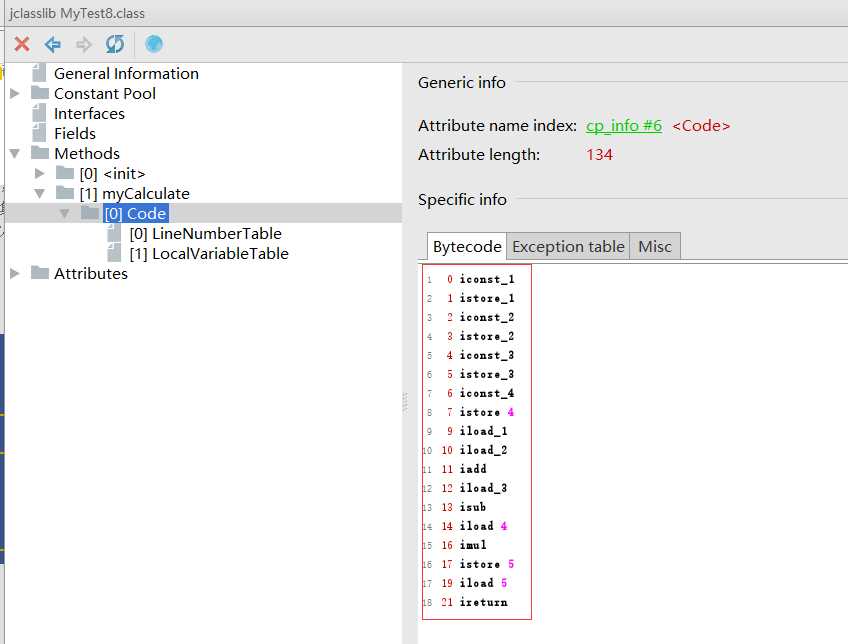Image resolution: width=848 pixels, height=644 pixels.
Task: Select the [1] myCalculate method
Action: coord(135,194)
